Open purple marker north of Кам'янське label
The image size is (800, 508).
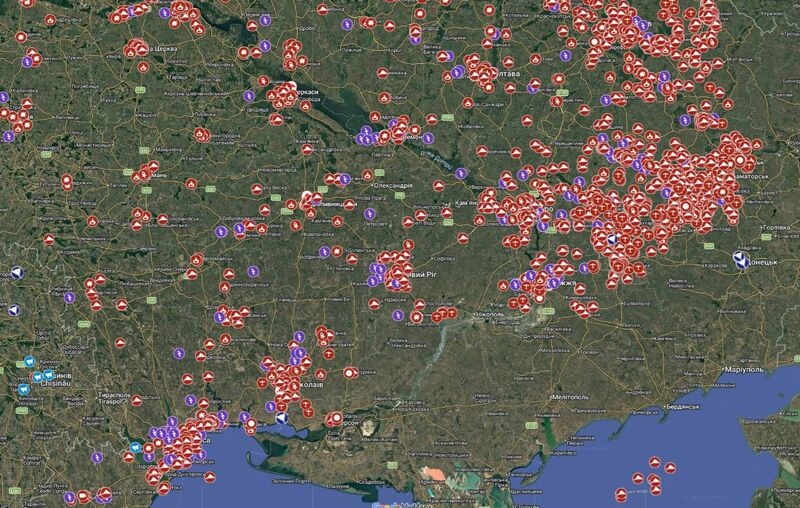pos(461,173)
